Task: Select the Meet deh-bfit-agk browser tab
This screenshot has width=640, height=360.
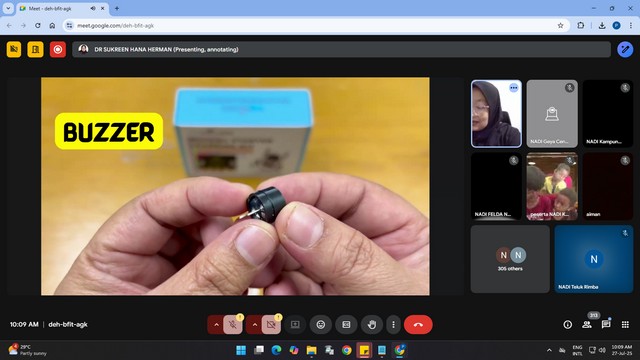Action: 62,8
